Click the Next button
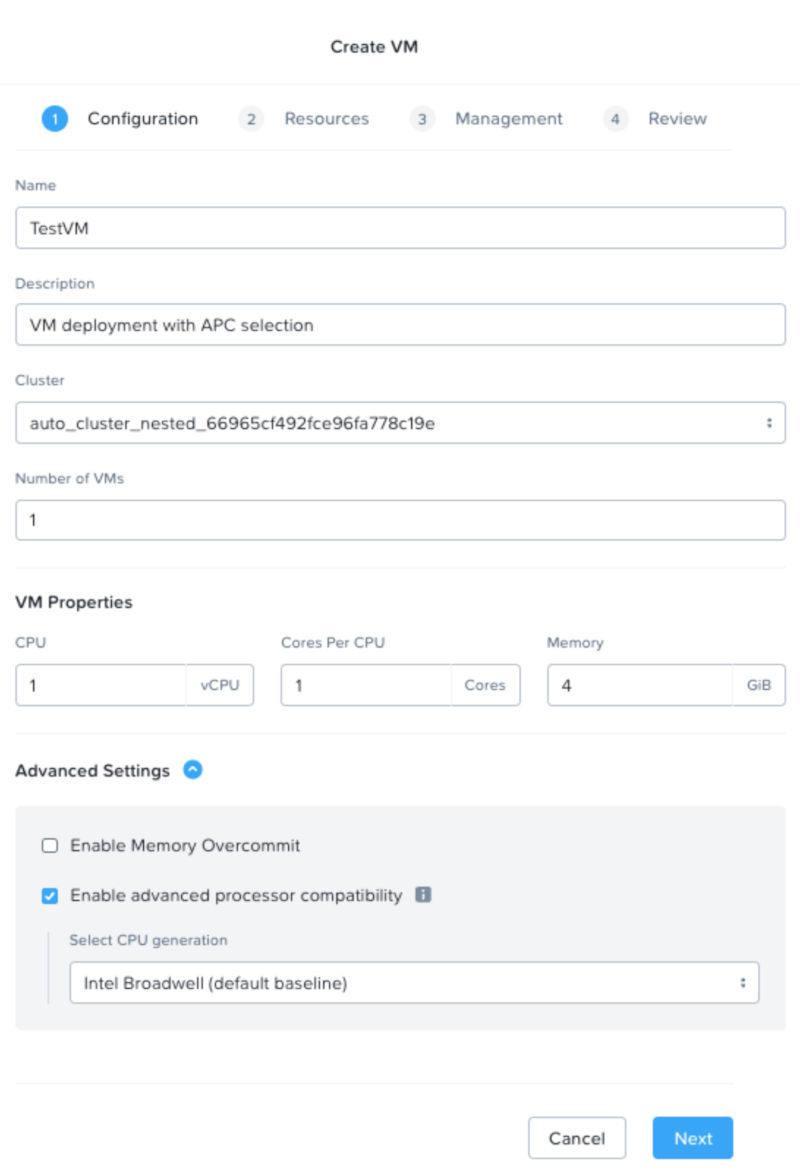Viewport: 800px width, 1171px height. coord(693,1137)
